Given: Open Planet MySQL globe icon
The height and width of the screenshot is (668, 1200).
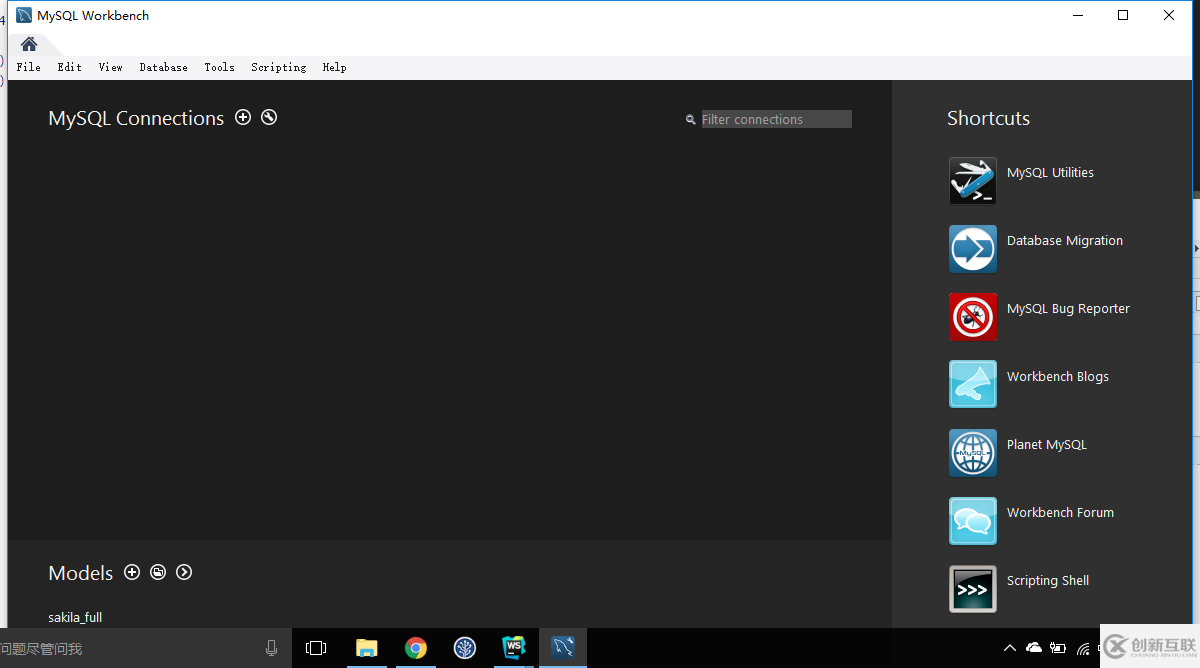Looking at the screenshot, I should 973,453.
